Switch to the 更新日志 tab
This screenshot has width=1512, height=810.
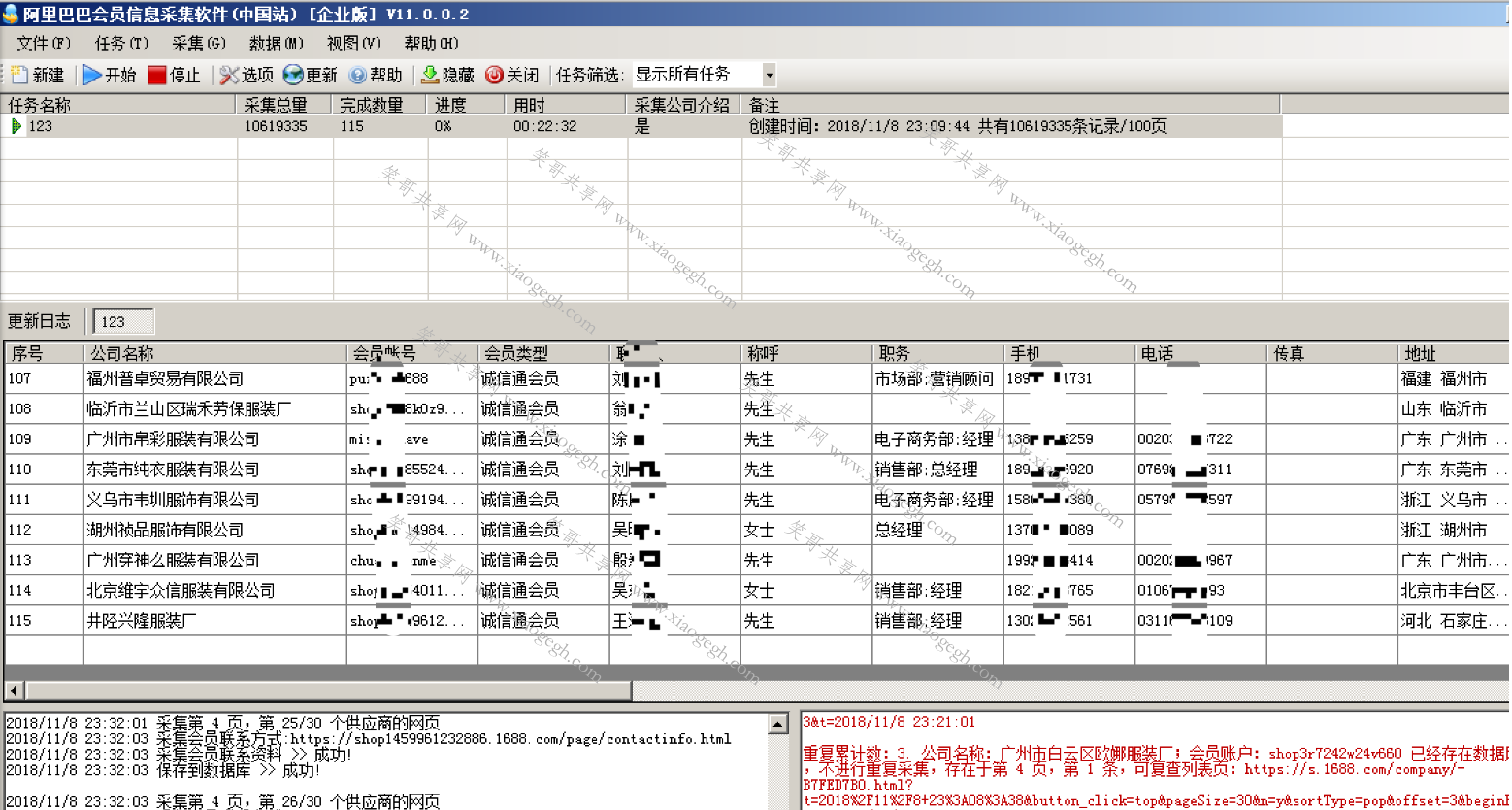coord(40,321)
